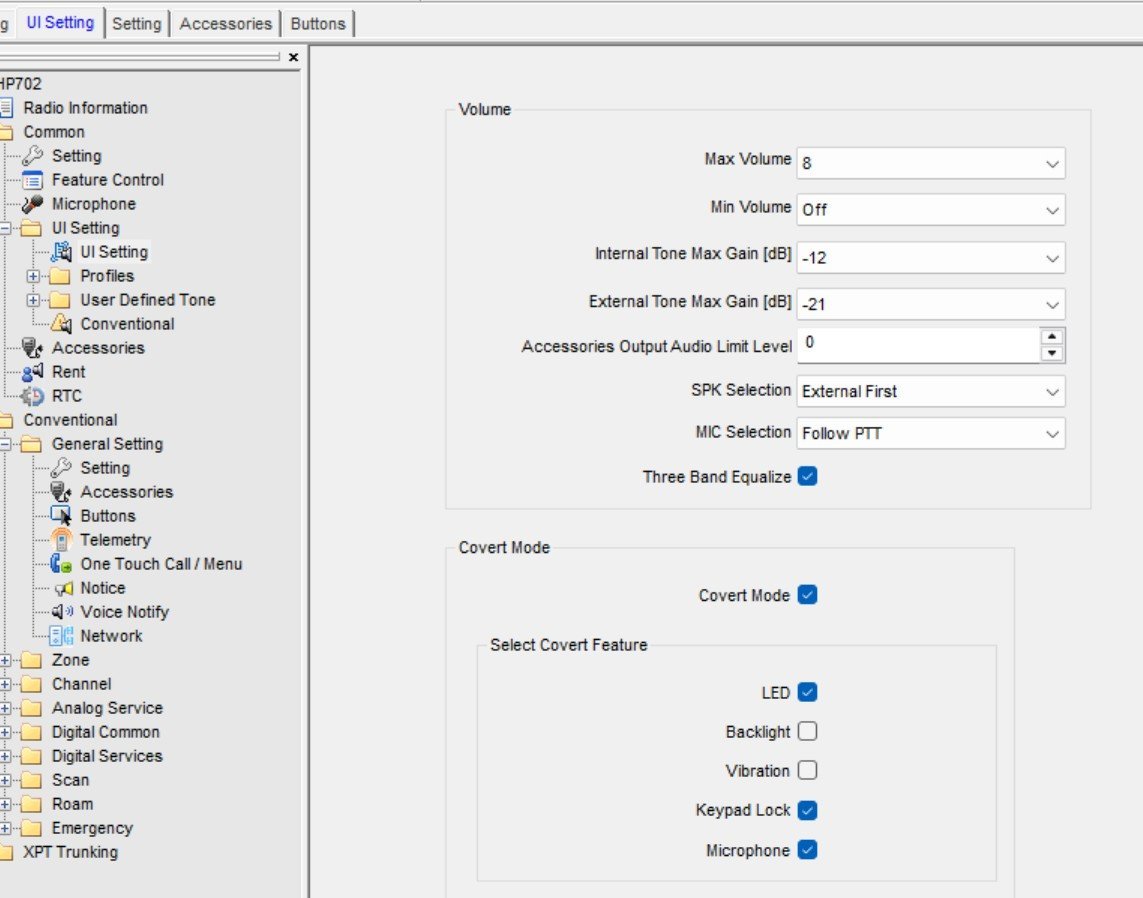Click the Microphone icon in the tree
This screenshot has width=1143, height=898.
[x=32, y=204]
